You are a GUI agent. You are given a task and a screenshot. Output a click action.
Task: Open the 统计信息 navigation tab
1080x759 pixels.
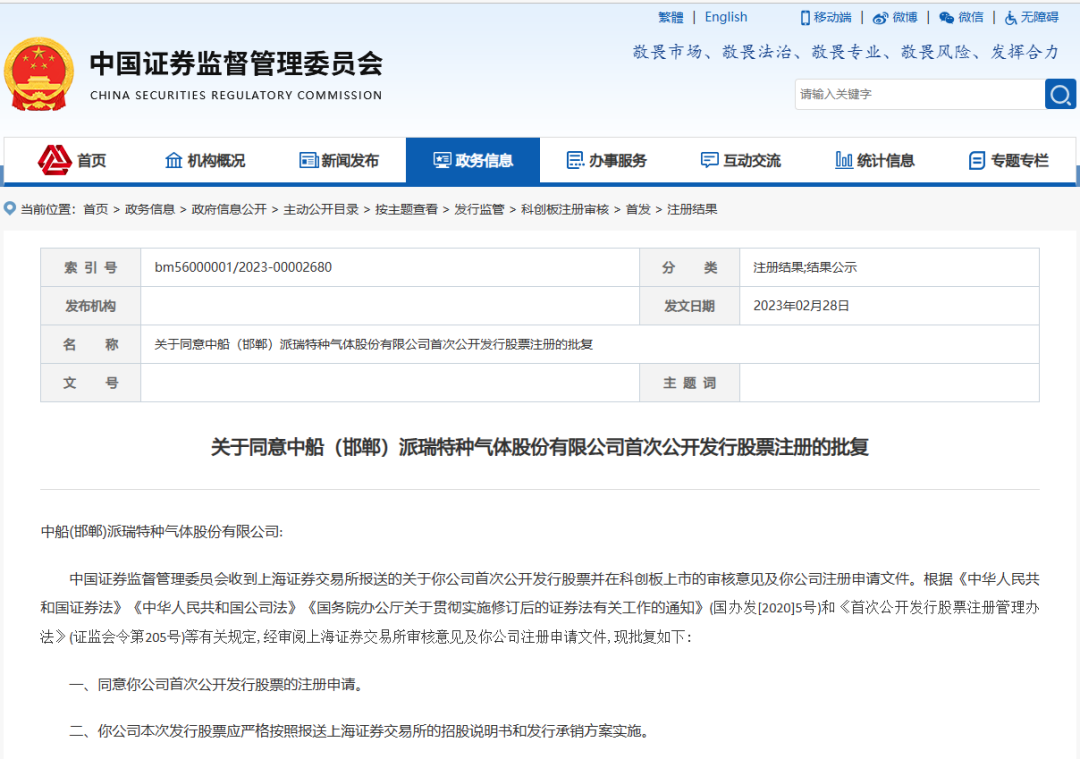(875, 160)
